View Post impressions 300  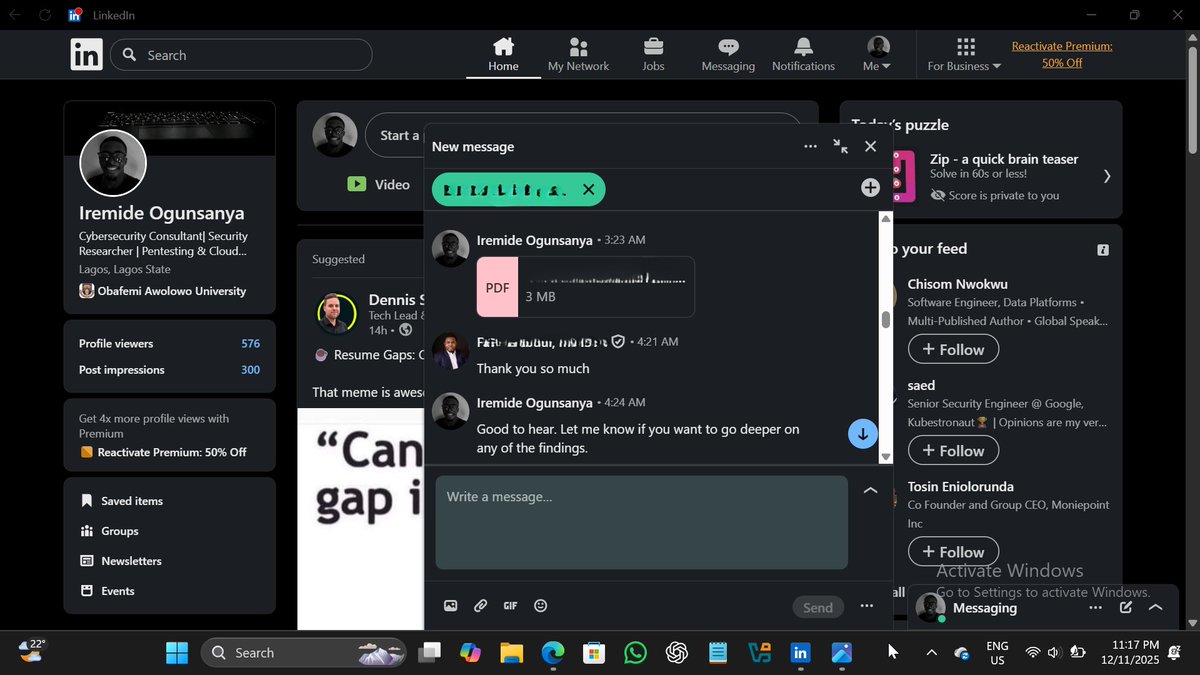169,369
